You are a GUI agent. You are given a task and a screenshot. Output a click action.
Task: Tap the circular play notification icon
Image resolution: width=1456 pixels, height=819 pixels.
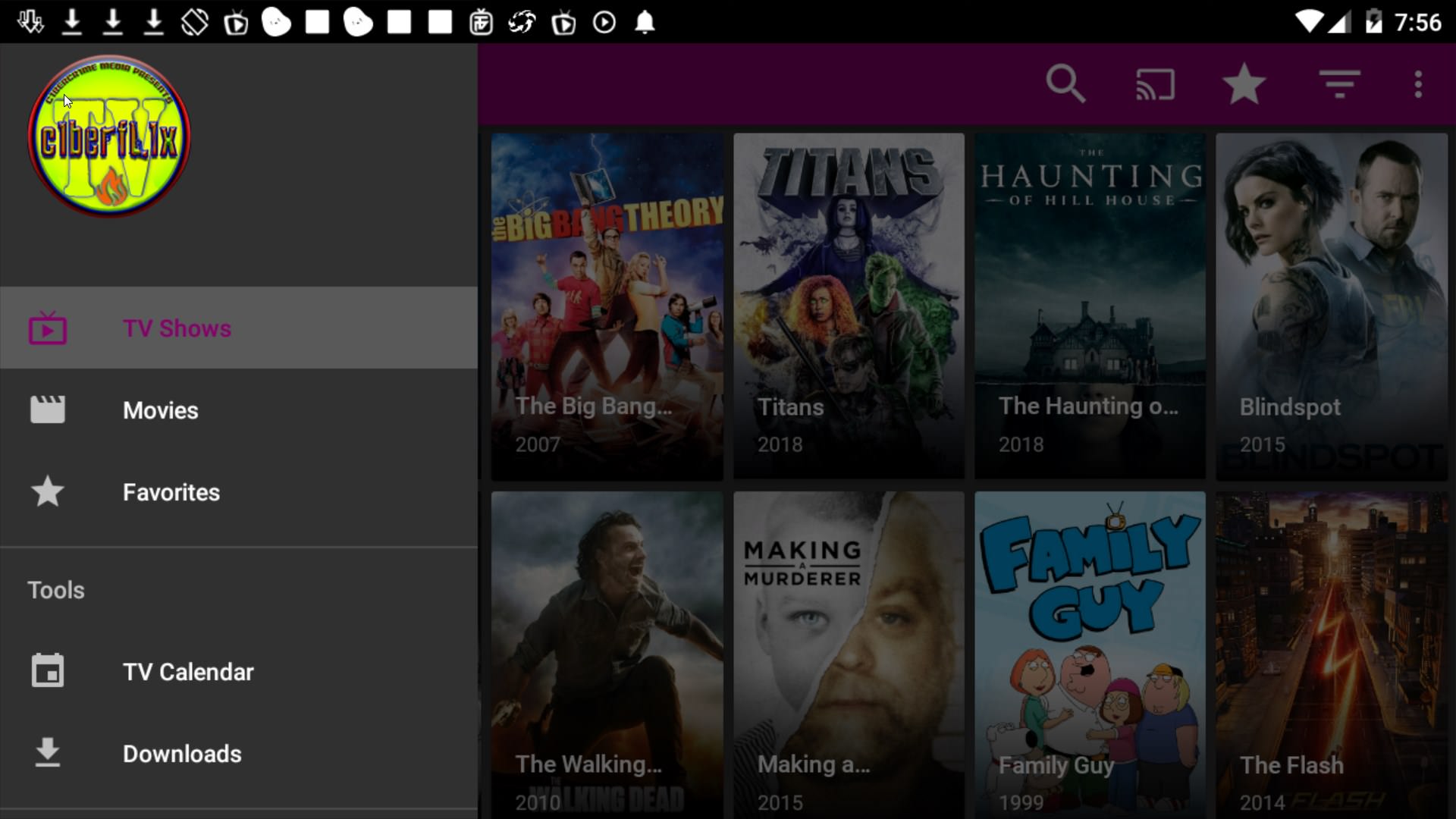(x=604, y=22)
